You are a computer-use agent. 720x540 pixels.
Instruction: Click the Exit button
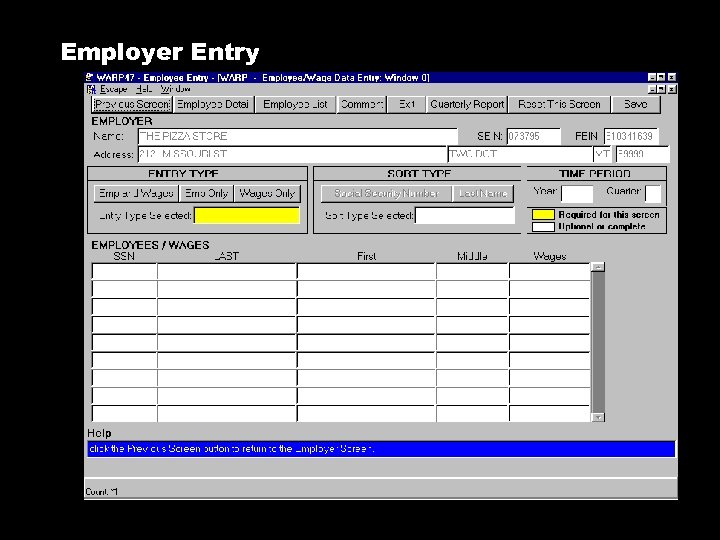tap(406, 104)
